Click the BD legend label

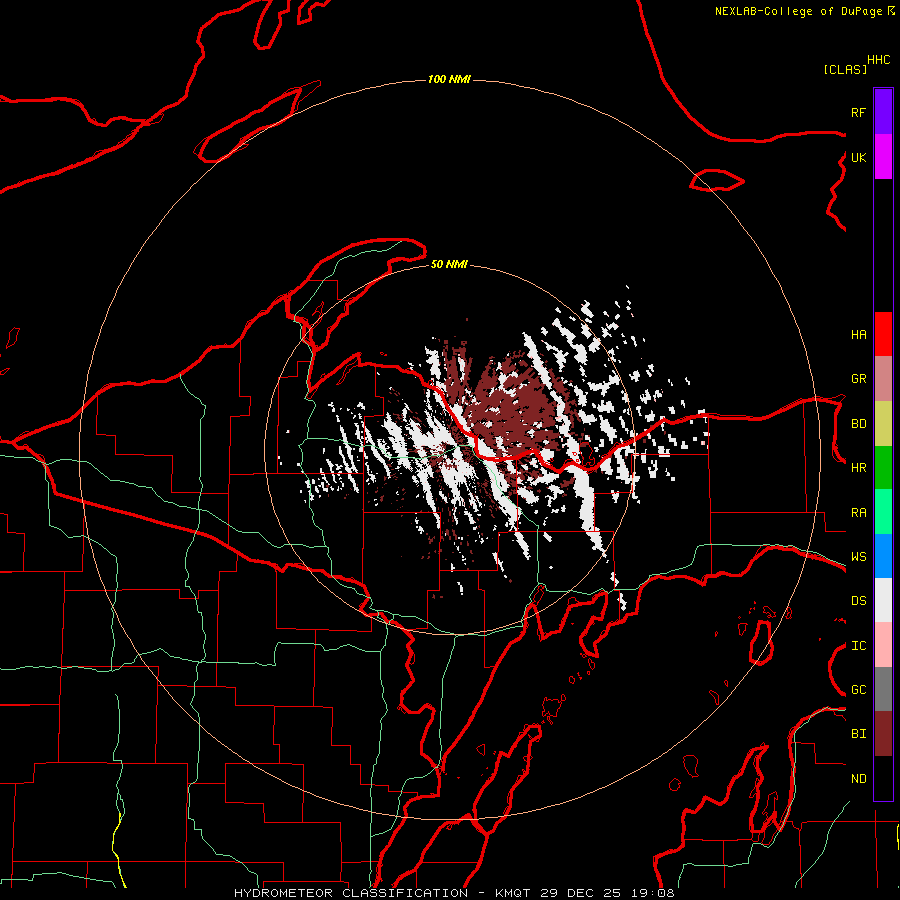click(858, 424)
